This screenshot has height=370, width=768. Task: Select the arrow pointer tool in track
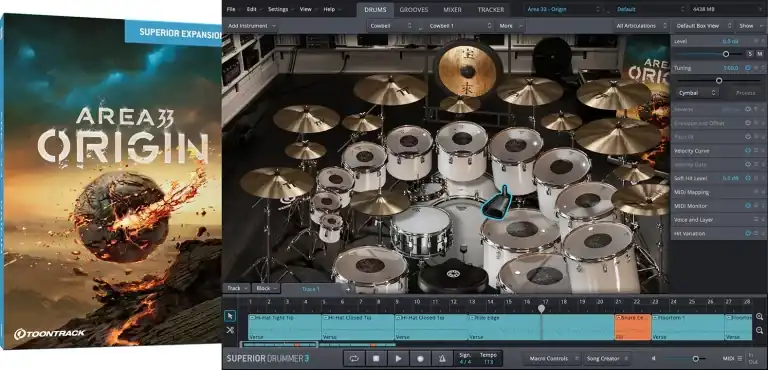(x=230, y=316)
